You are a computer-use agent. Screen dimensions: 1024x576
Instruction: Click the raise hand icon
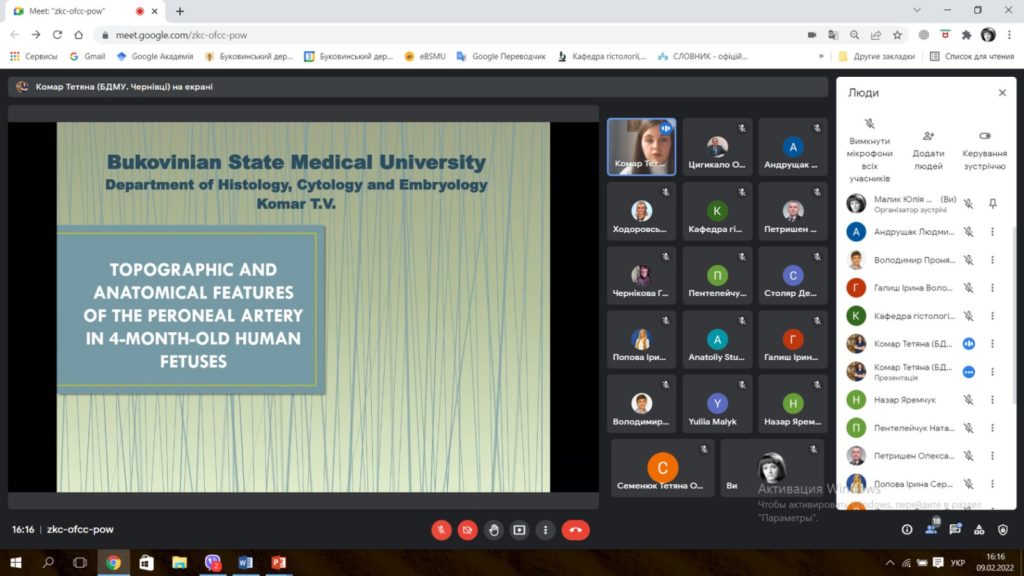[x=493, y=530]
